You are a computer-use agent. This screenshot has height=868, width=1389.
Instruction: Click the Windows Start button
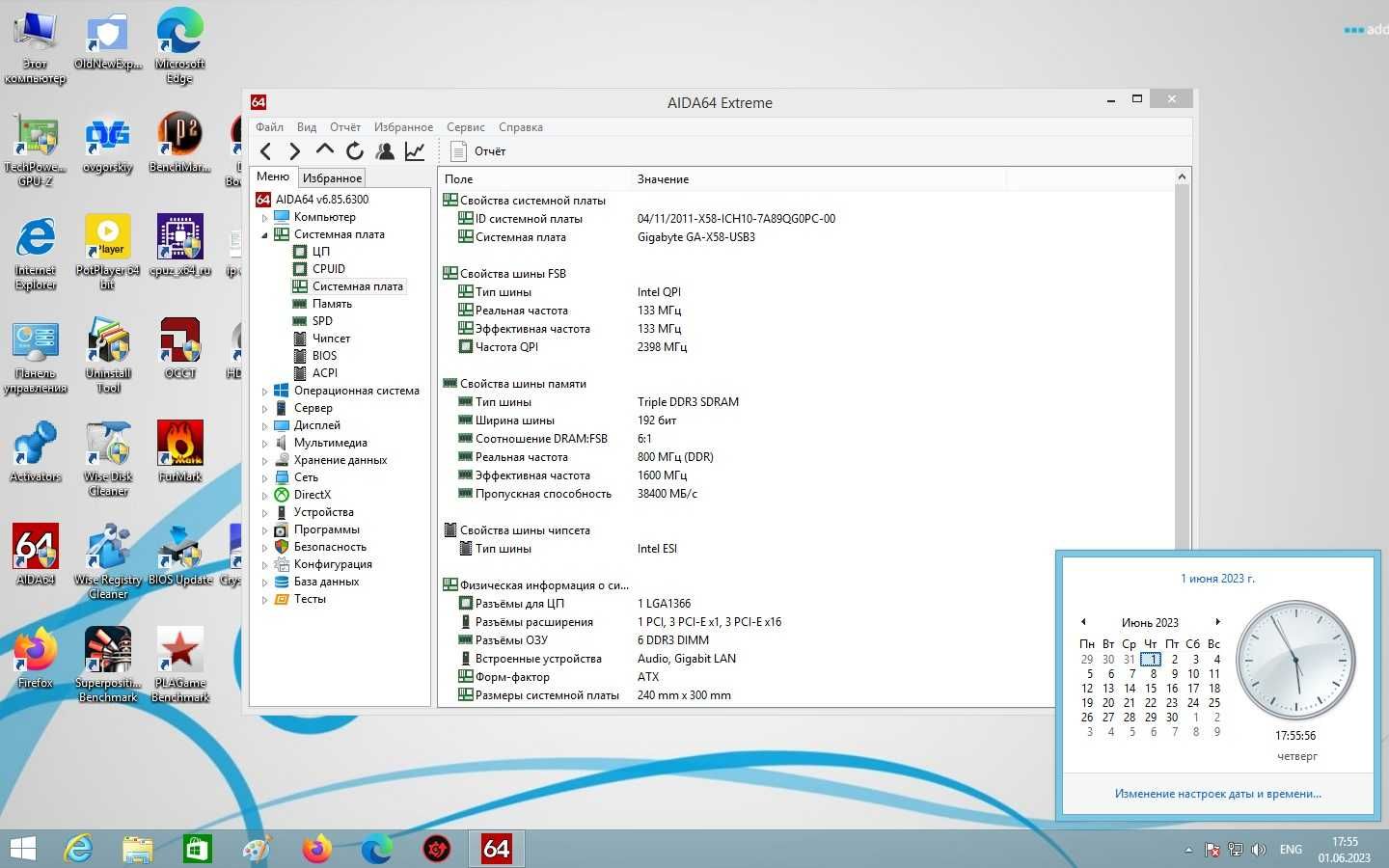pos(22,849)
